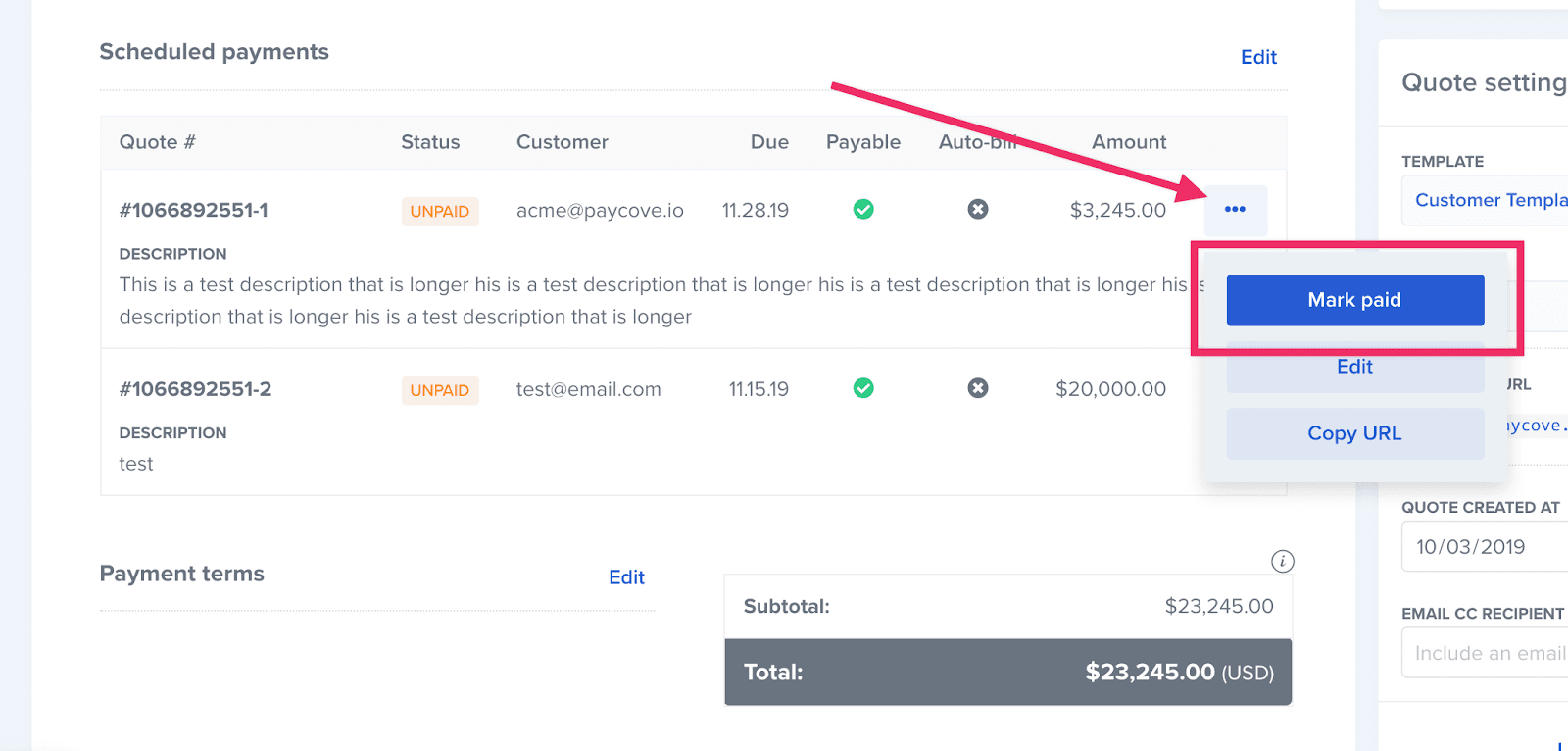This screenshot has width=1568, height=751.
Task: Click quote number #1066892551-2
Action: point(195,389)
